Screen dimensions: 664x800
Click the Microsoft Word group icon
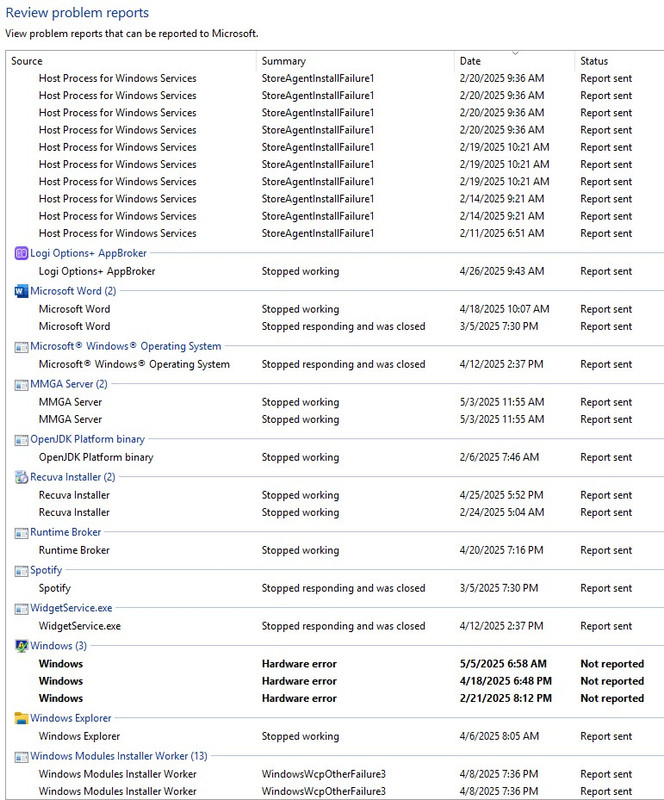tap(21, 291)
